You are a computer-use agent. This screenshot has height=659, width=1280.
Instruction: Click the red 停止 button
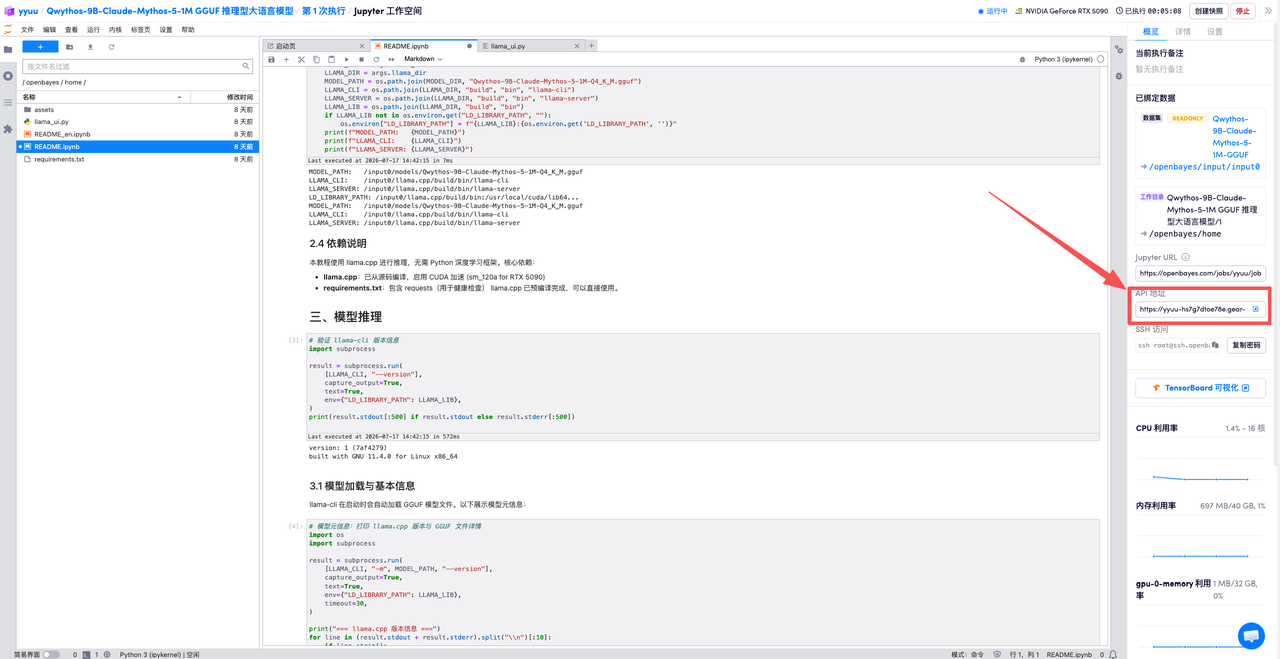click(x=1243, y=11)
